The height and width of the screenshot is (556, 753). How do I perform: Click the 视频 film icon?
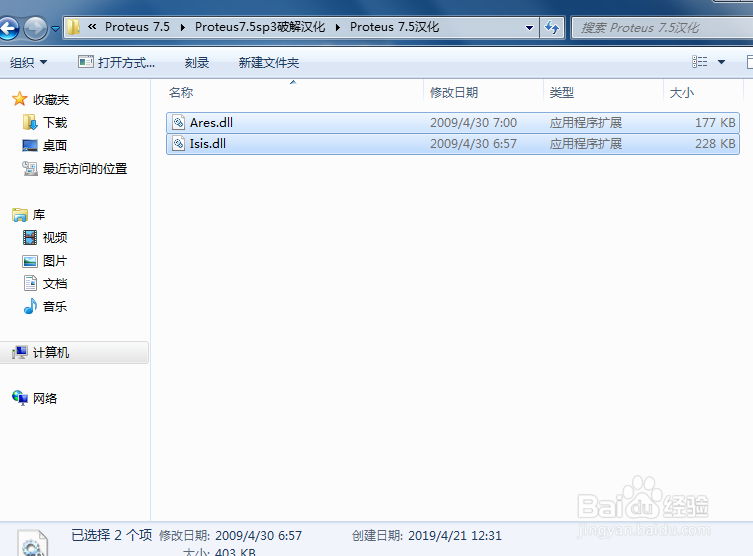pyautogui.click(x=30, y=238)
